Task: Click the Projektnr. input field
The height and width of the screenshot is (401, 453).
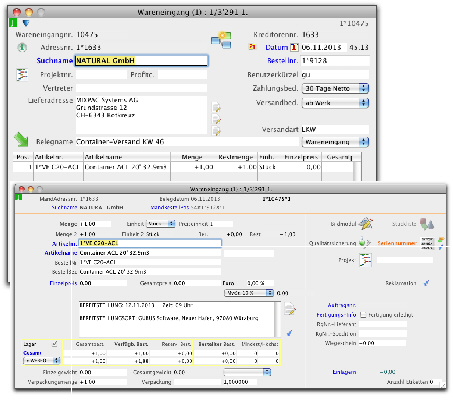Action: [x=101, y=75]
